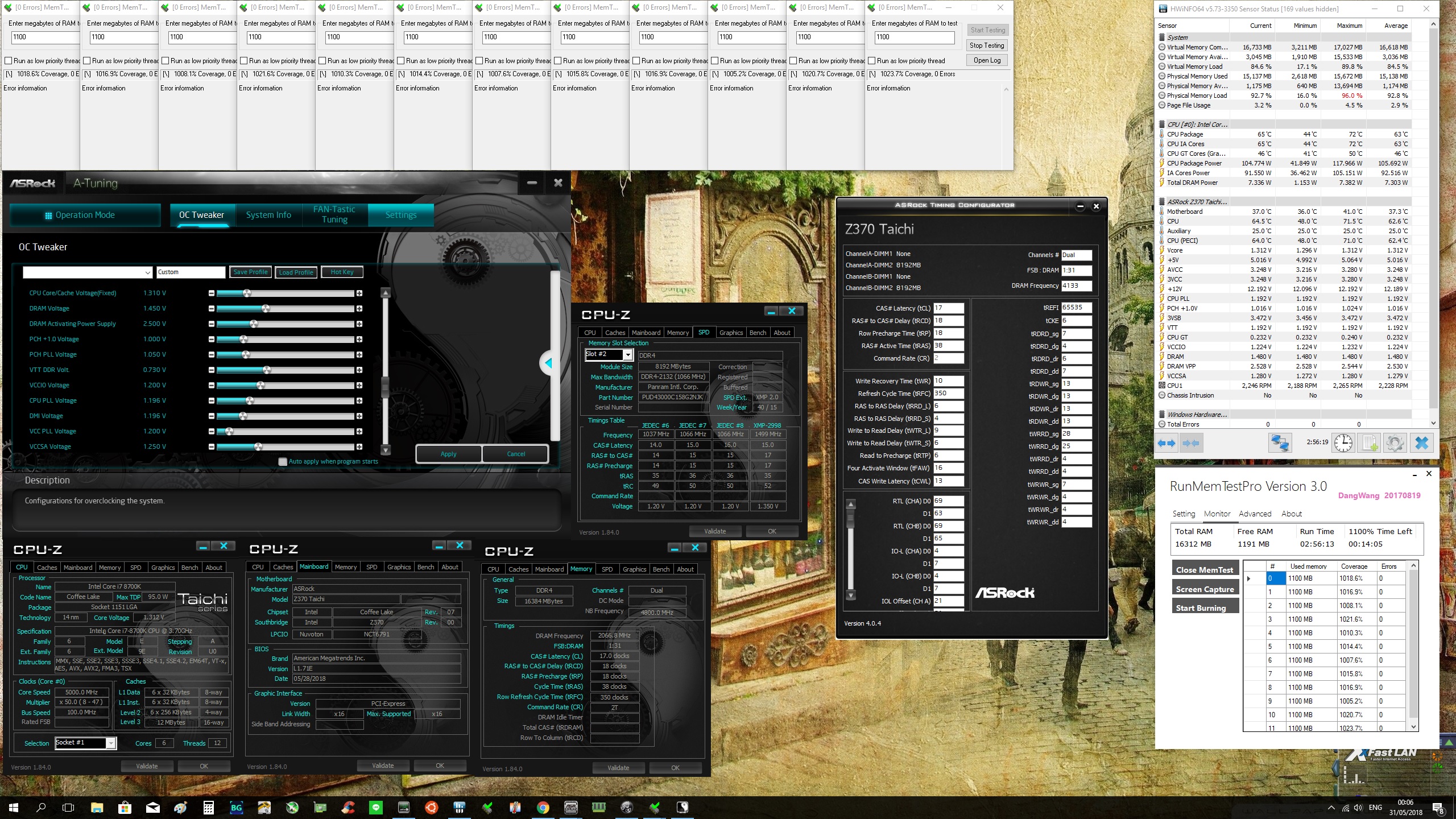The image size is (1456, 819).
Task: Toggle low priority thread checkbox in first MemTest window
Action: 8,61
